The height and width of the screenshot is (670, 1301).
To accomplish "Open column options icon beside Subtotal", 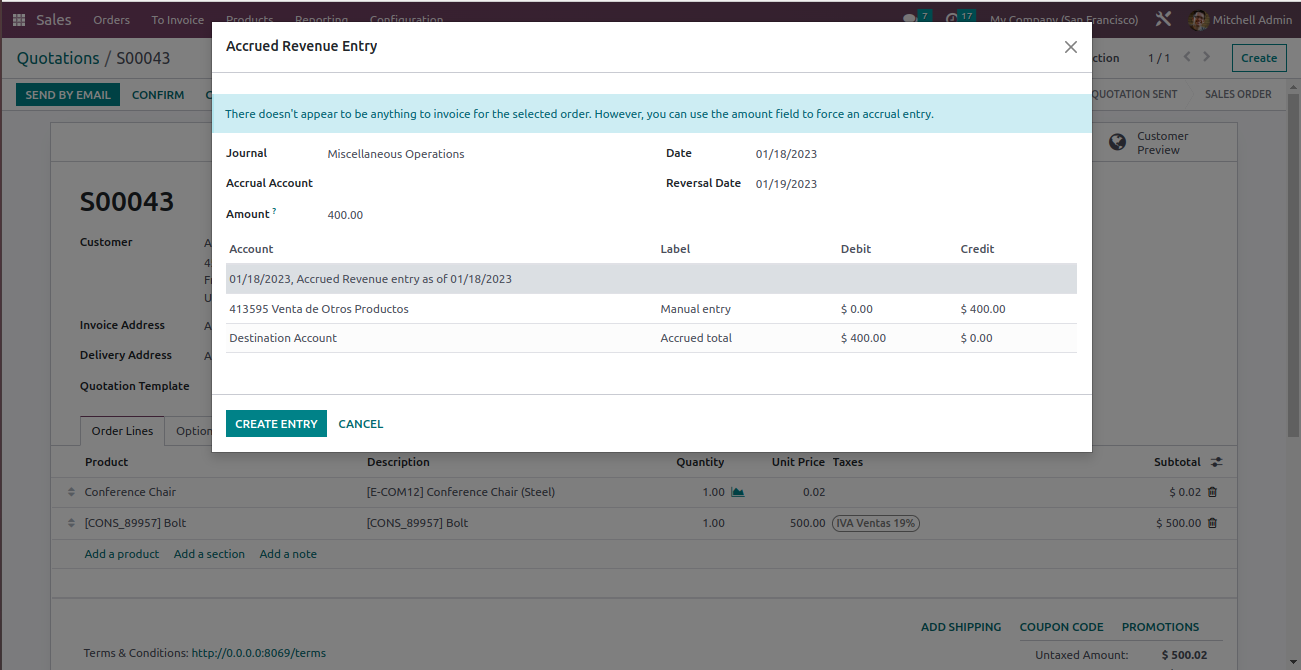I will point(1216,462).
